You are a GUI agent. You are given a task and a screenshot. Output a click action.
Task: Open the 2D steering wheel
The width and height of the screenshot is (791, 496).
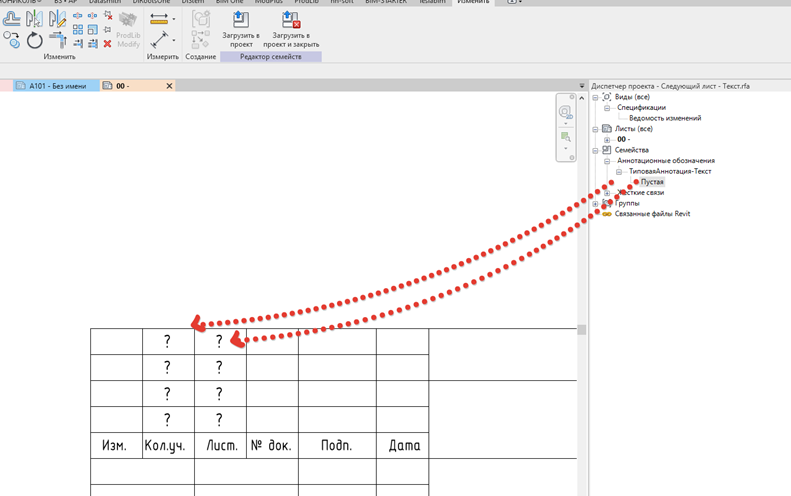tap(565, 112)
